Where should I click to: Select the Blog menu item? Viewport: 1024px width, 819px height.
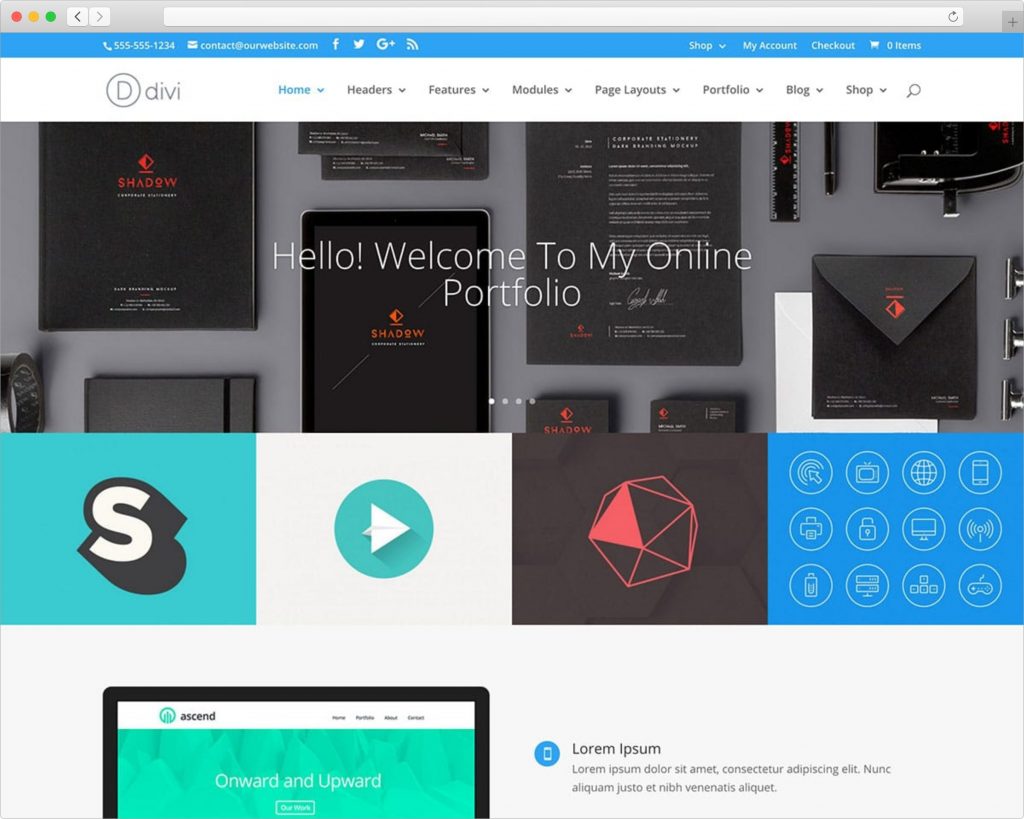pos(804,90)
